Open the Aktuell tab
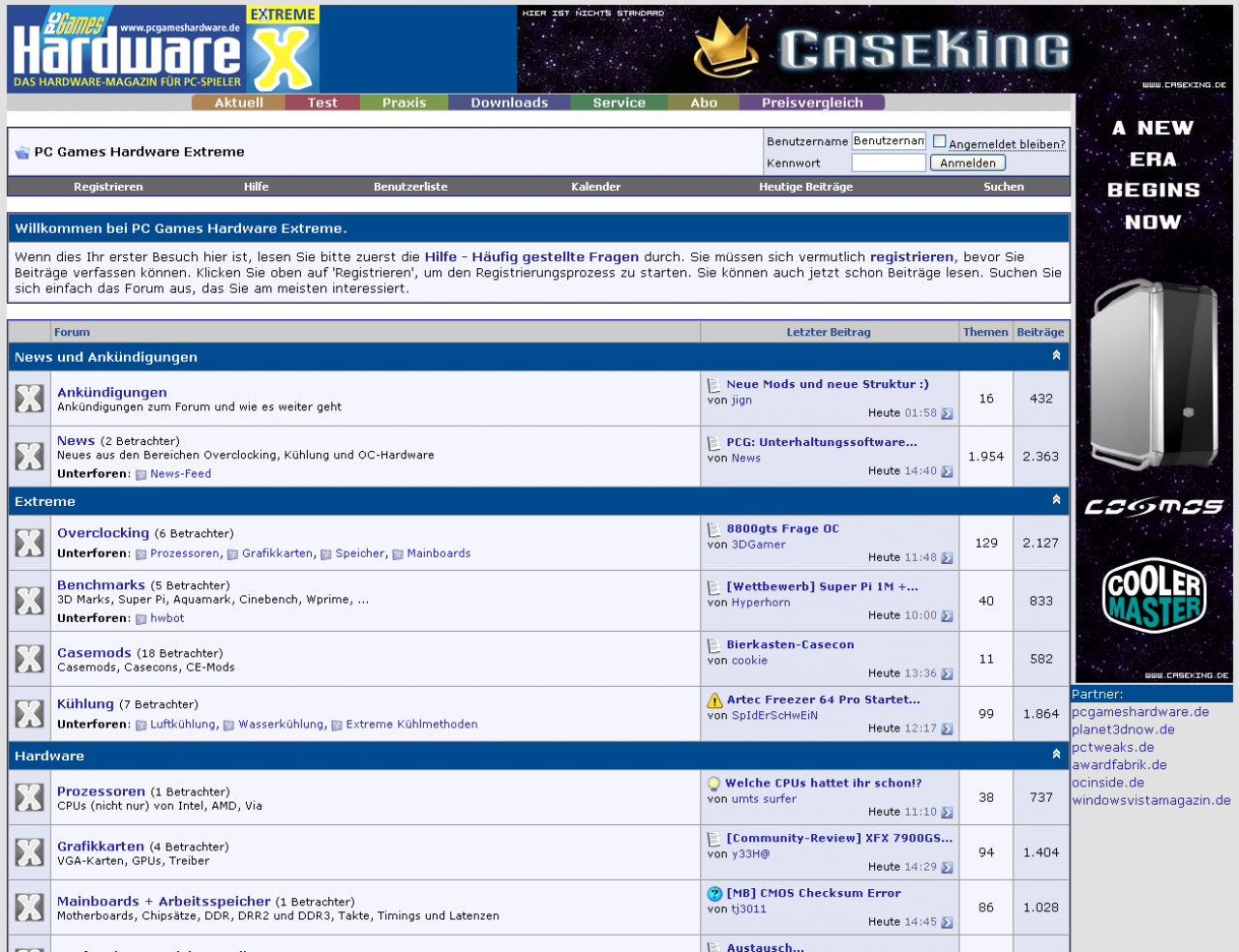Viewport: 1239px width, 952px height. coord(238,103)
